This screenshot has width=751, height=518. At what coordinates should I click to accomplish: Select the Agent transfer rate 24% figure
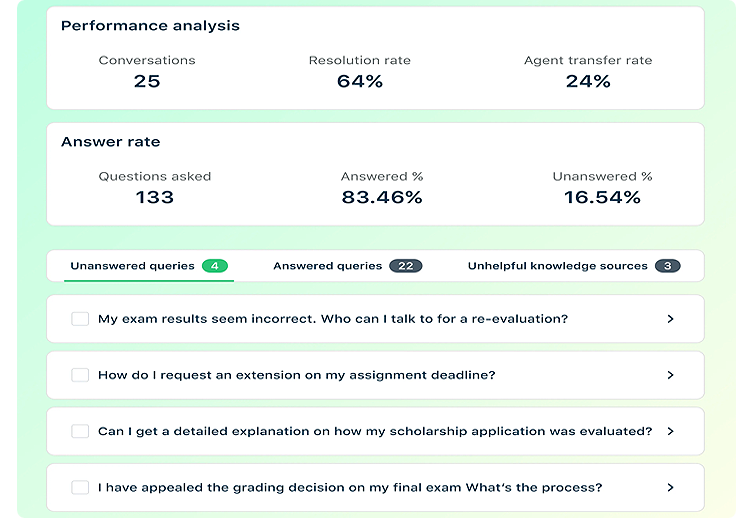click(588, 82)
